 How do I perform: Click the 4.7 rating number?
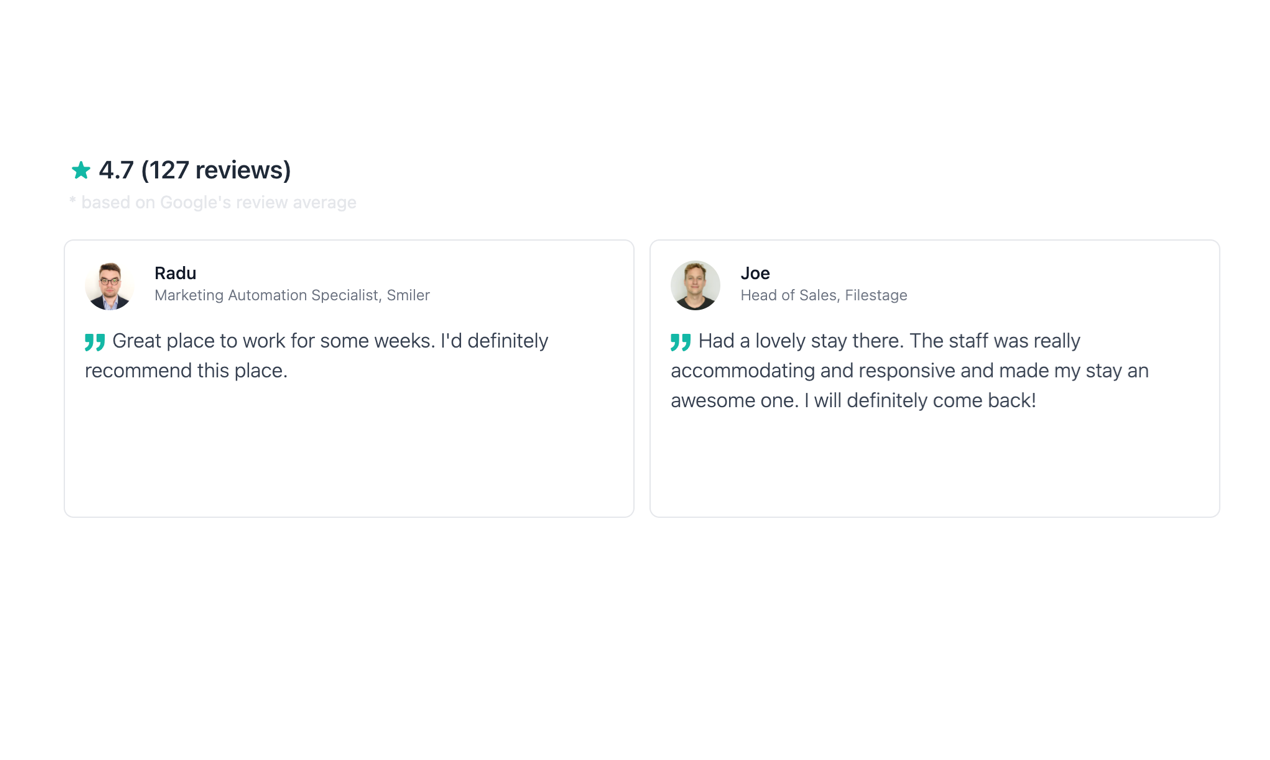[x=116, y=170]
